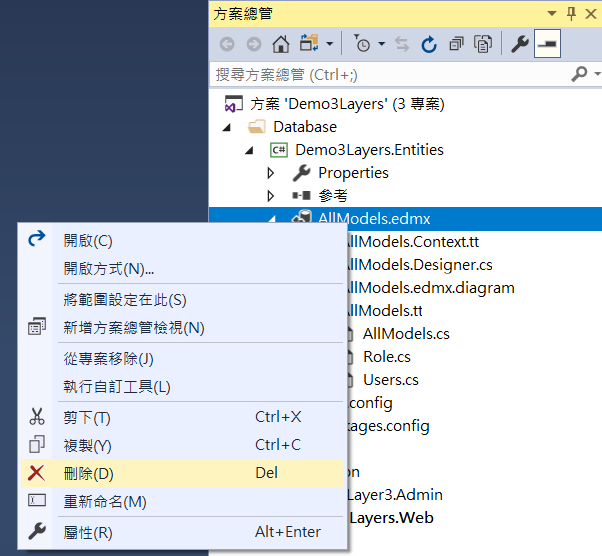Expand the 參考 references node
602x556 pixels.
270,196
